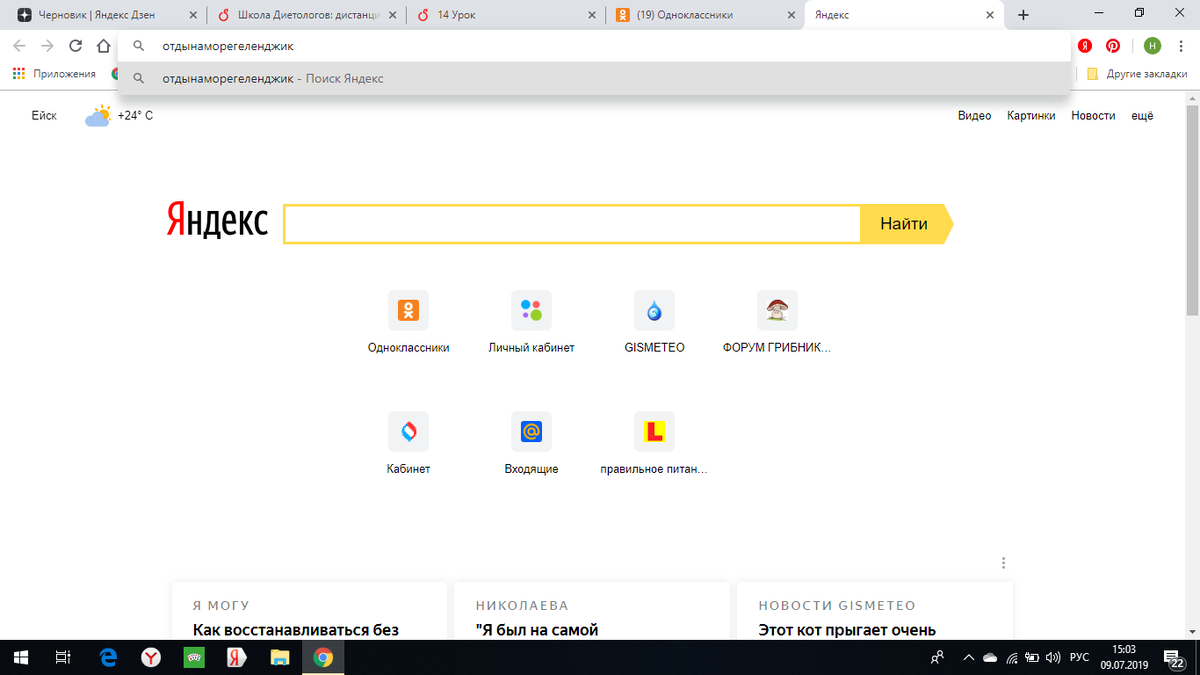Click the Яндекс logo
Screen dimensions: 1200x675
pyautogui.click(x=217, y=221)
